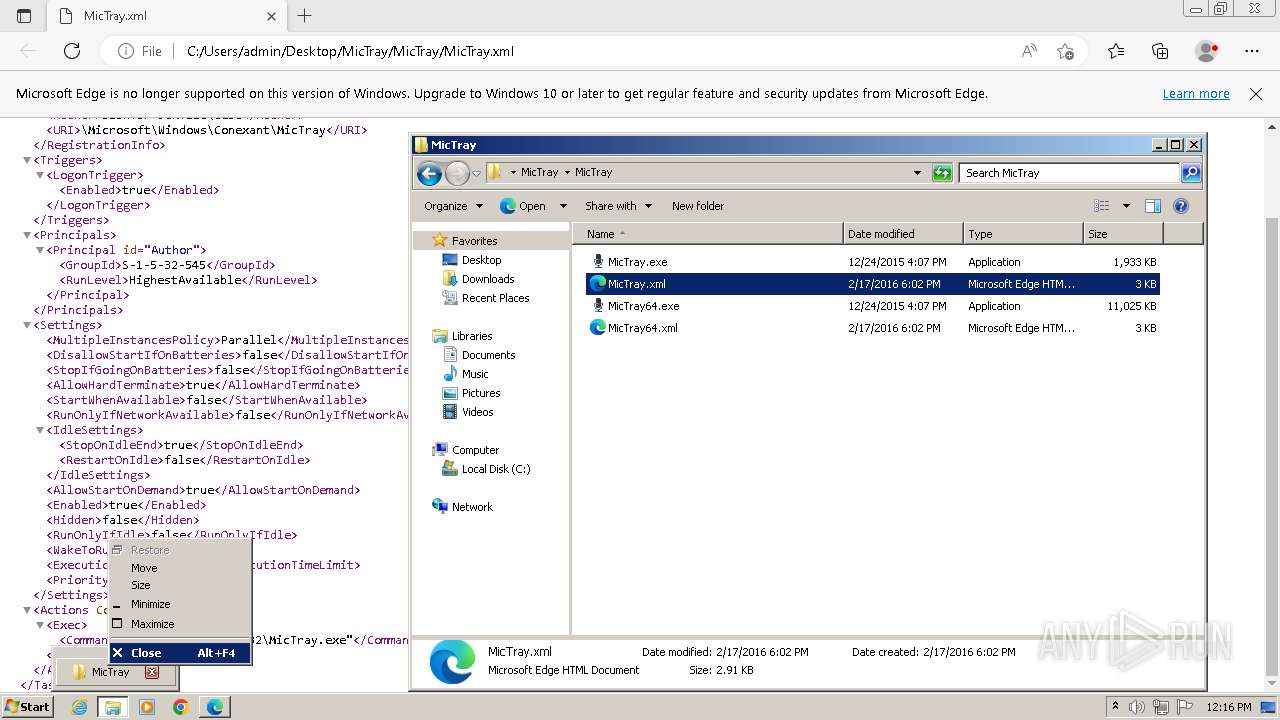Open Favorites in navigation pane
1280x720 pixels.
pyautogui.click(x=474, y=241)
